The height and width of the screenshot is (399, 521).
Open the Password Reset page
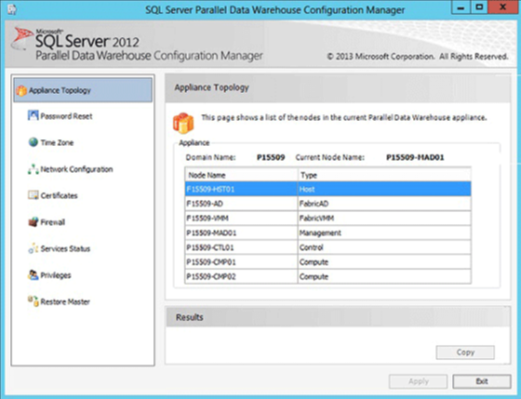click(x=66, y=116)
